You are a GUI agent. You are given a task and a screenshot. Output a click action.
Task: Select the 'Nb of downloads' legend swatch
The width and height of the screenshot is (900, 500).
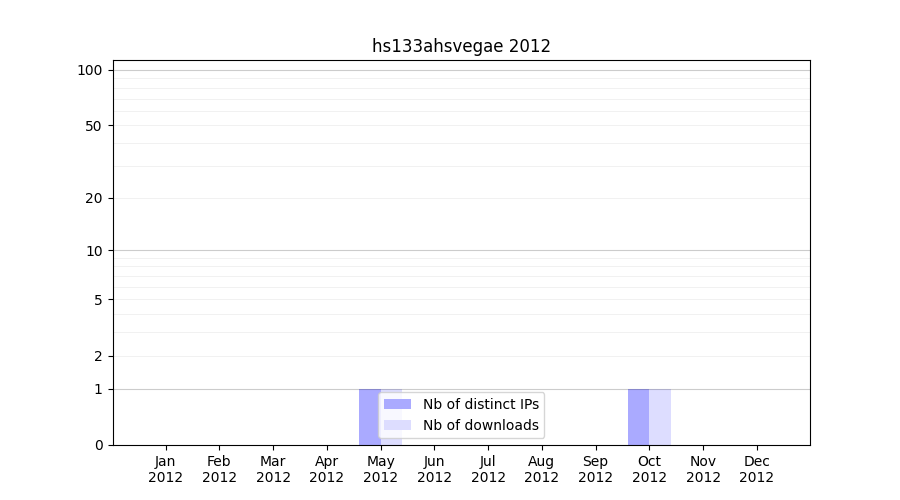[x=397, y=425]
